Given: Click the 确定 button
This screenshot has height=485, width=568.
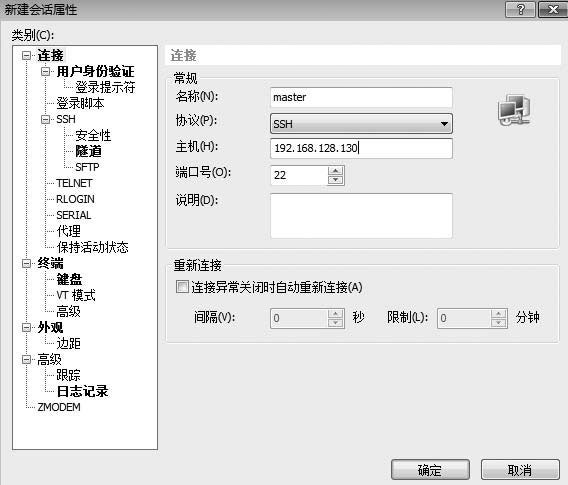Looking at the screenshot, I should (430, 470).
